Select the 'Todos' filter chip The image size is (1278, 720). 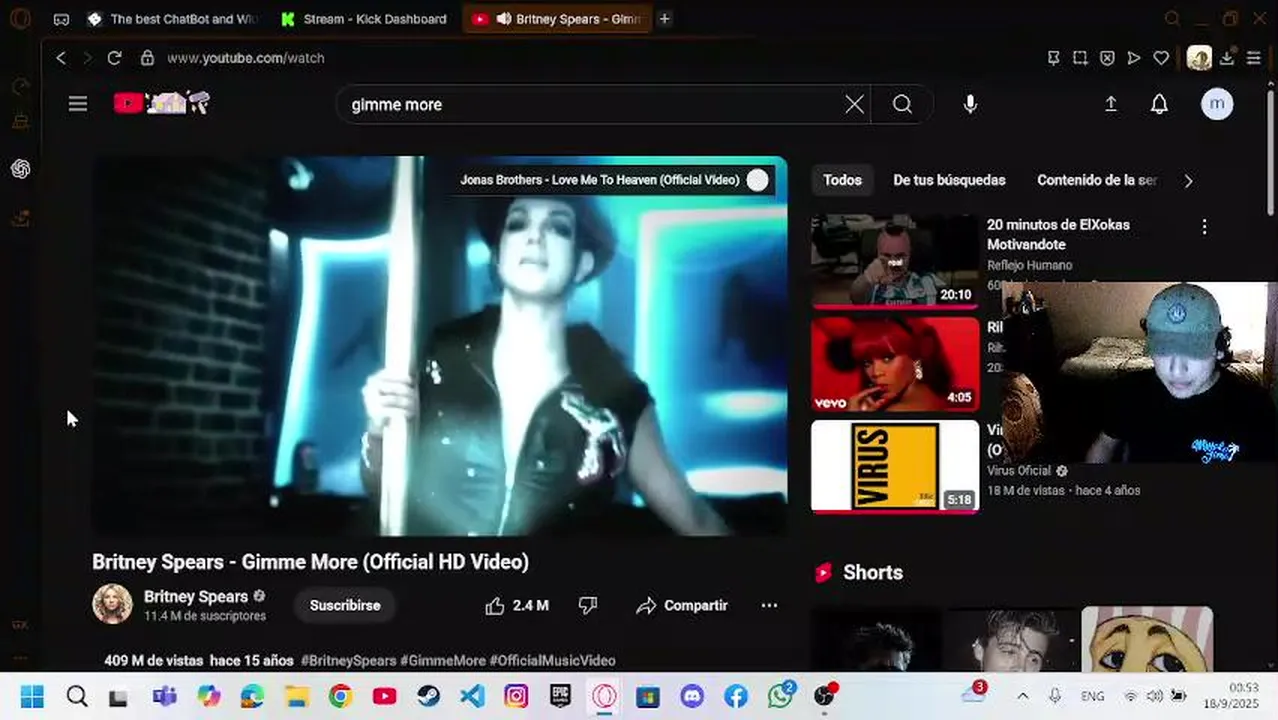(x=842, y=180)
